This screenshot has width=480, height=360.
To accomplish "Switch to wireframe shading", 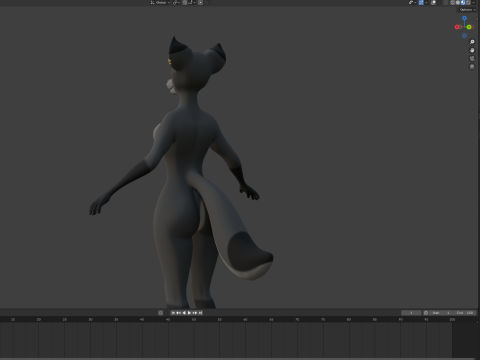I will coord(452,2).
